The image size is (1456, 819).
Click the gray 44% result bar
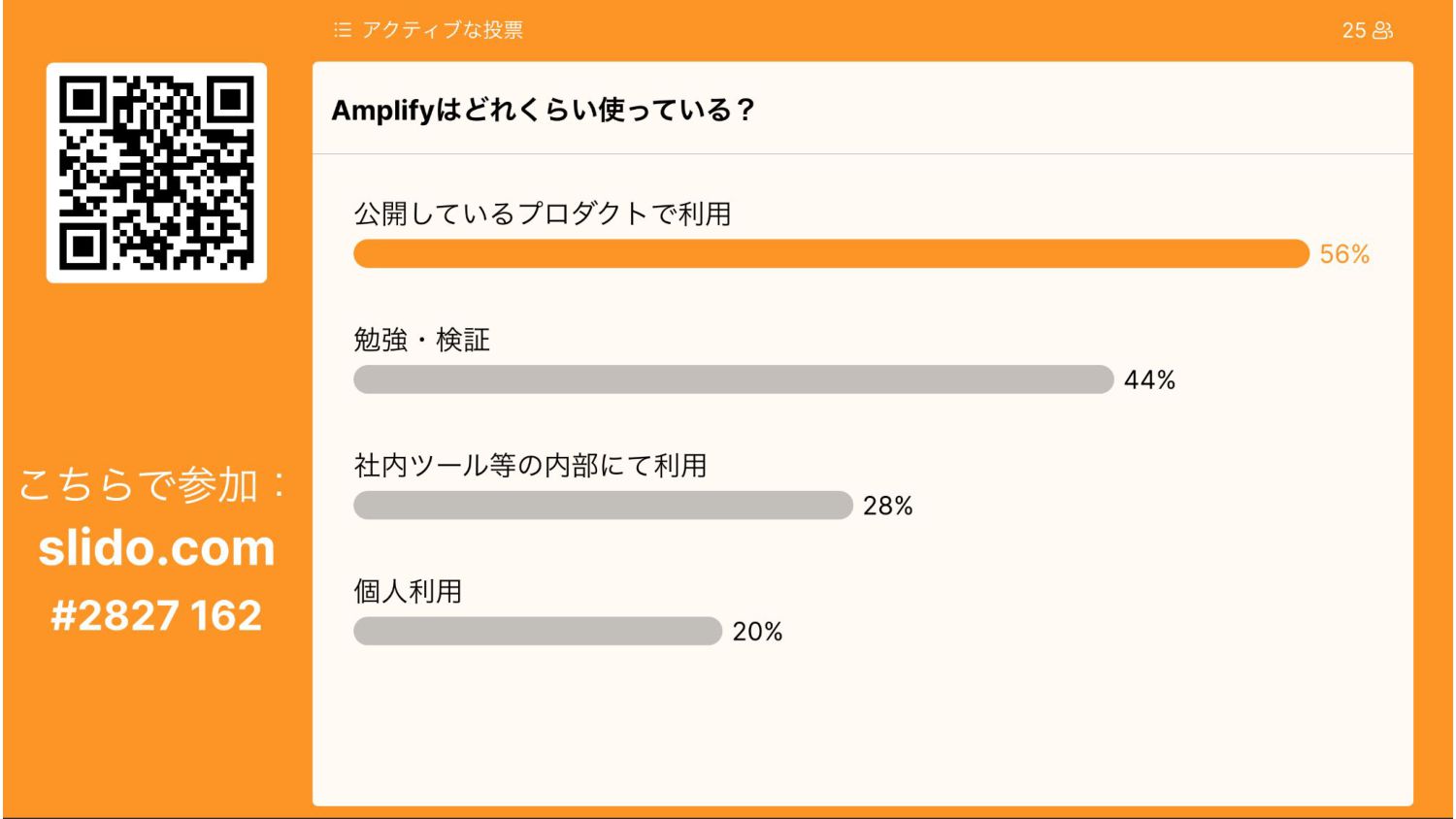[734, 379]
